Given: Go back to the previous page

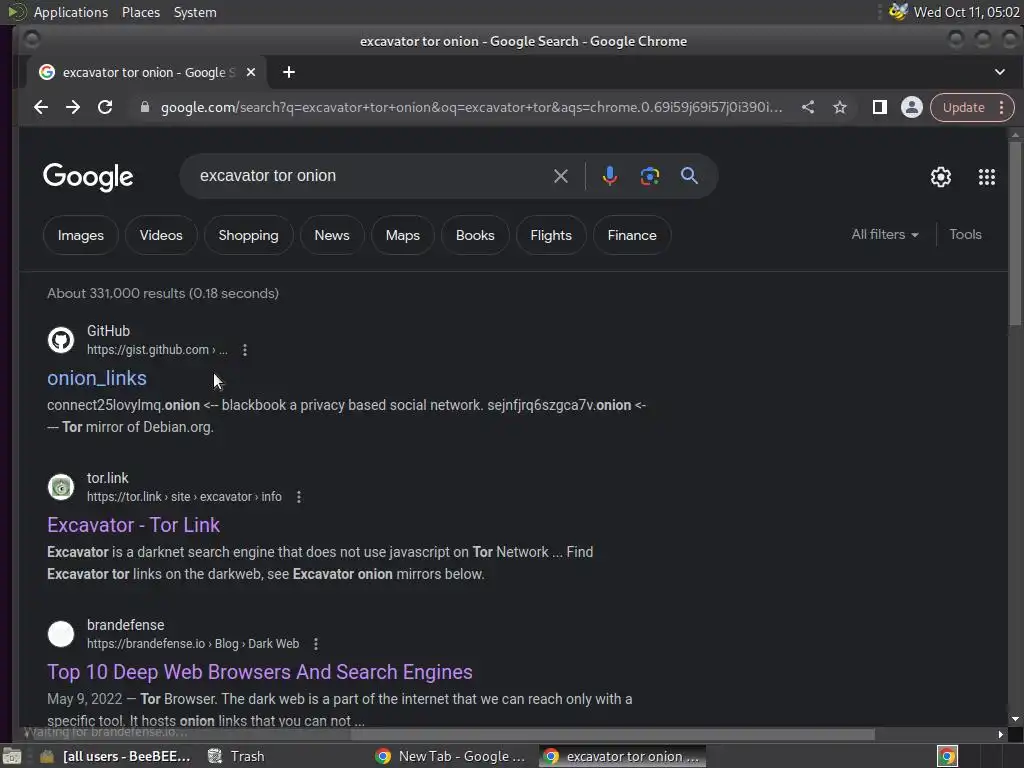Looking at the screenshot, I should tap(40, 107).
